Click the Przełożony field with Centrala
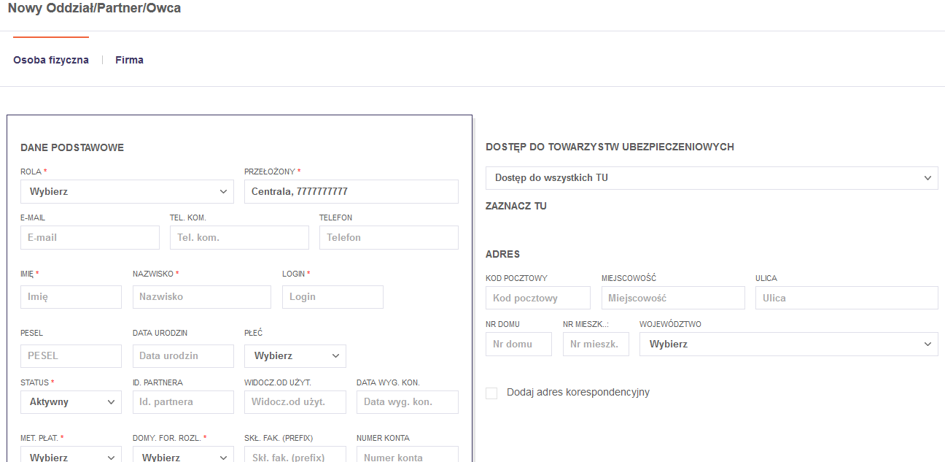The image size is (945, 462). point(350,191)
